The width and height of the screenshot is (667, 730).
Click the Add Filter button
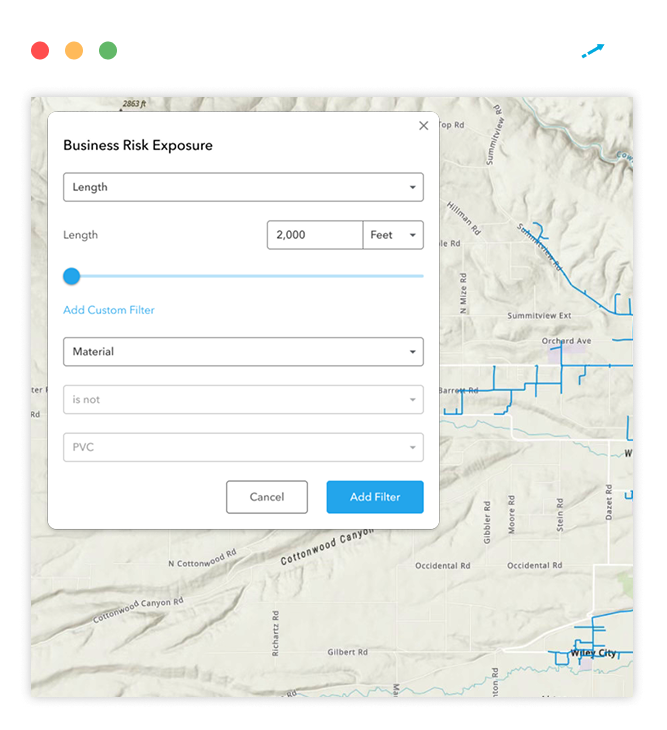coord(375,497)
